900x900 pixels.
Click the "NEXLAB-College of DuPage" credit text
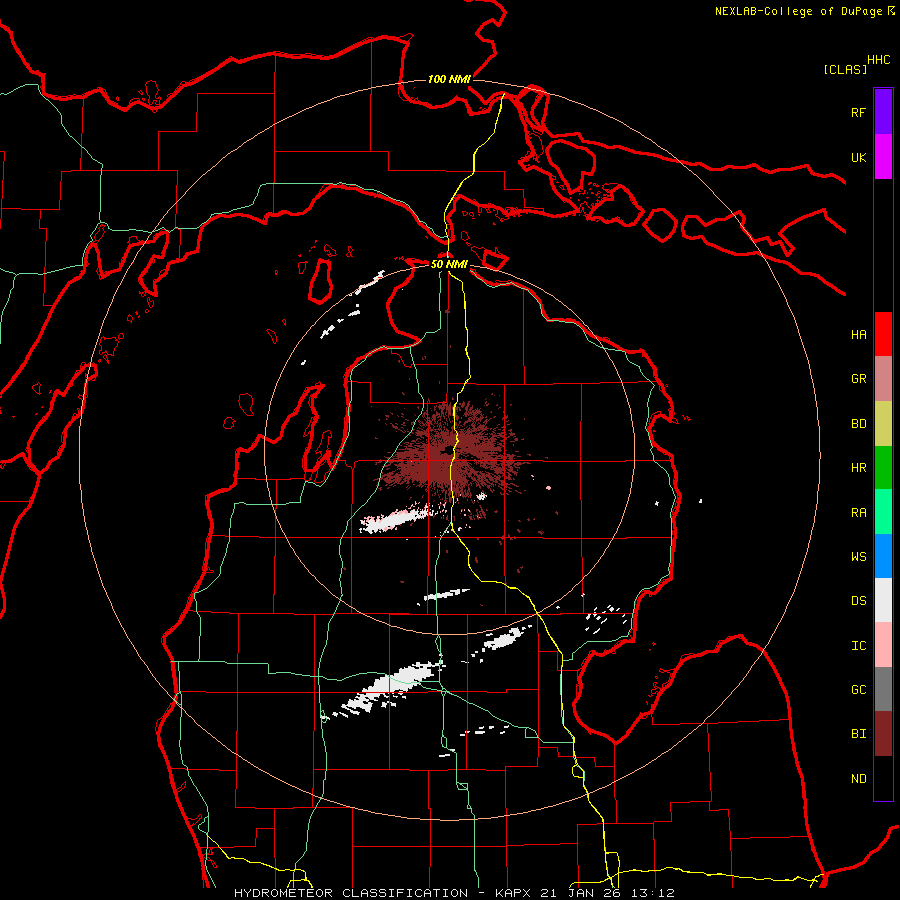[798, 11]
